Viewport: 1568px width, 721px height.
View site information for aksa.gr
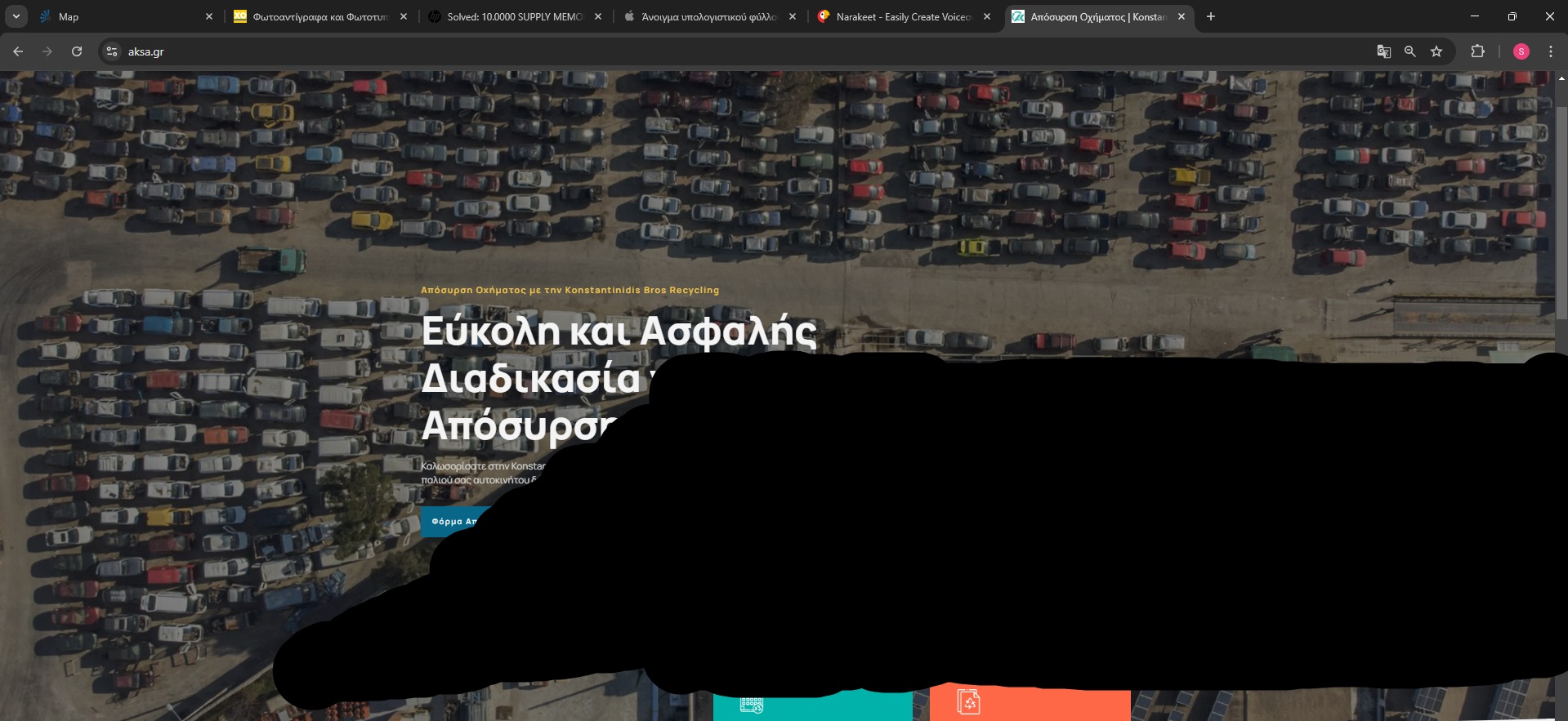(x=112, y=51)
